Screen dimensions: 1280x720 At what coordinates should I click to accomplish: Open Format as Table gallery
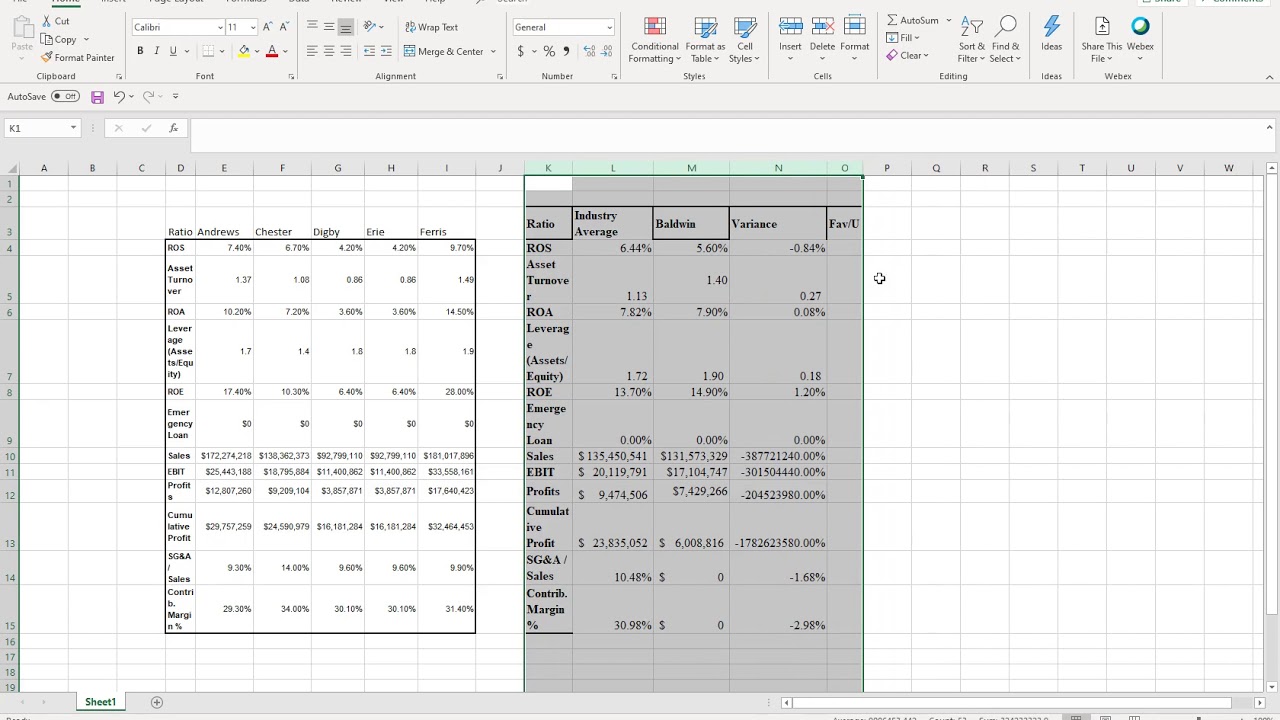coord(705,40)
